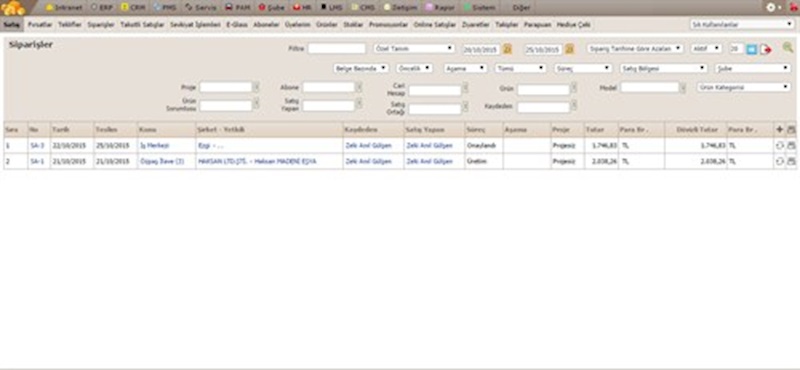The width and height of the screenshot is (800, 370).
Task: Click the print icon on order SA-1 row
Action: pos(791,161)
